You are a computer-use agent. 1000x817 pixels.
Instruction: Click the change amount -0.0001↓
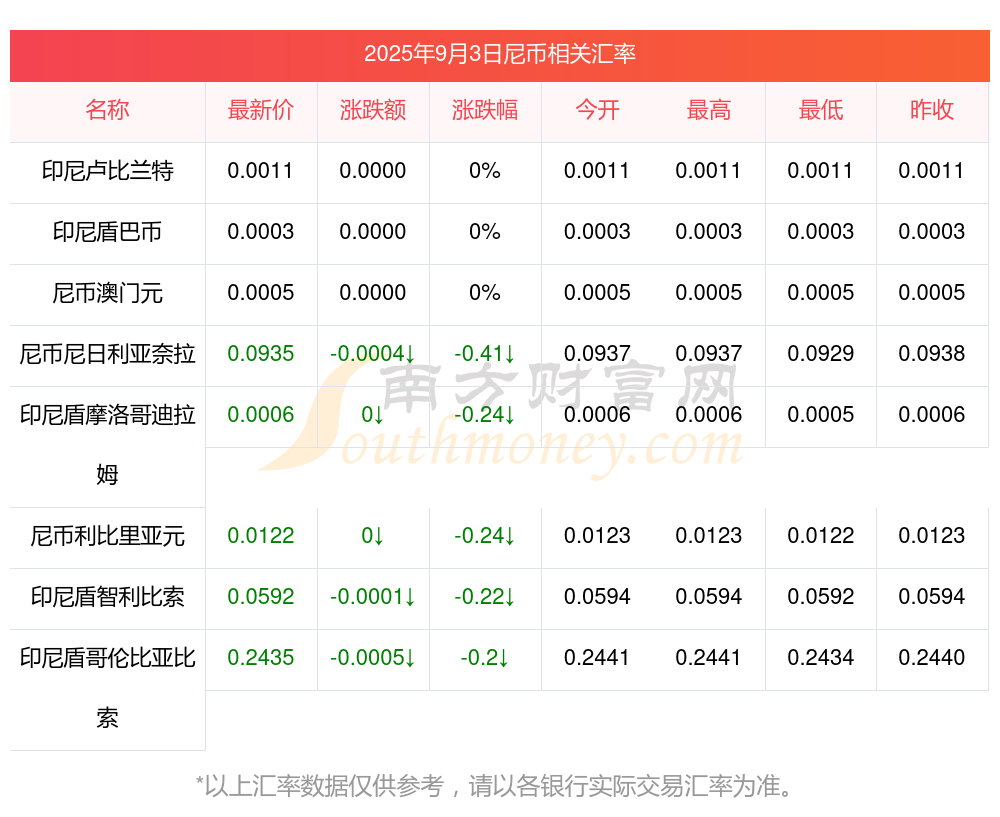coord(373,596)
